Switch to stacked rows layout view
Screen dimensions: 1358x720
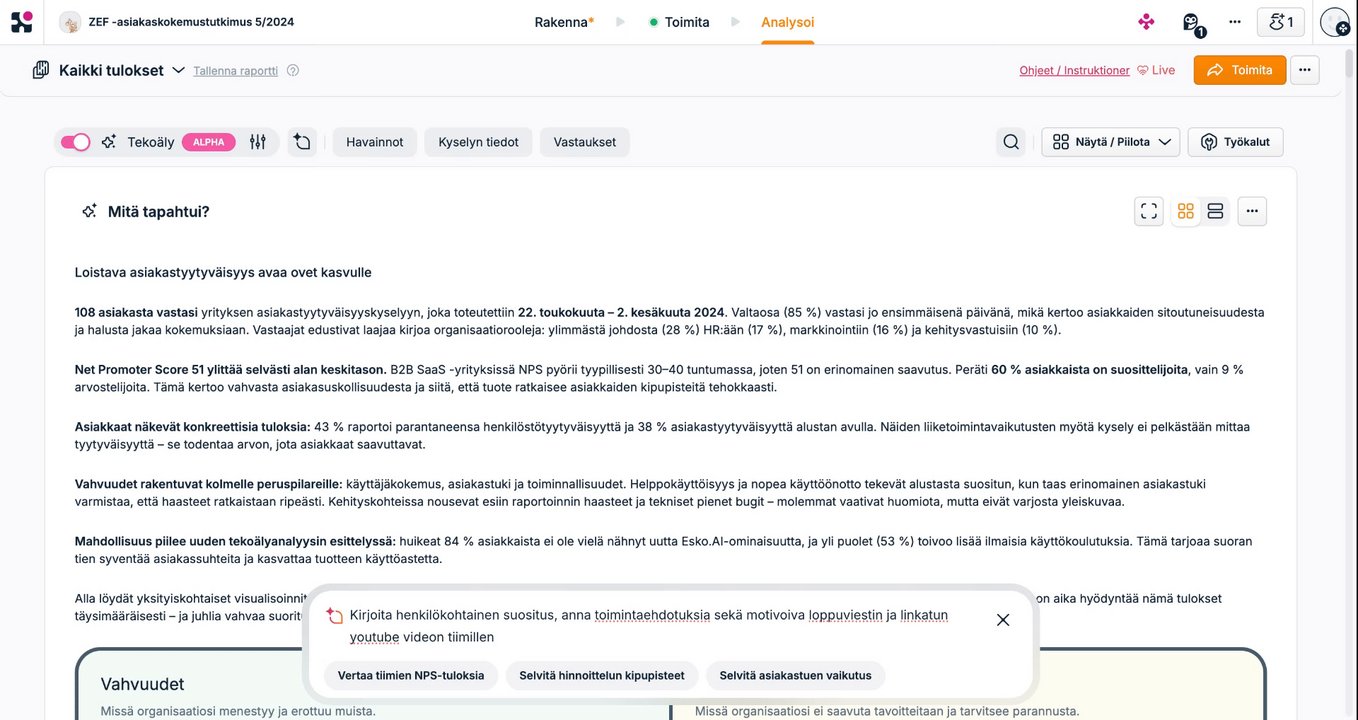pos(1215,211)
